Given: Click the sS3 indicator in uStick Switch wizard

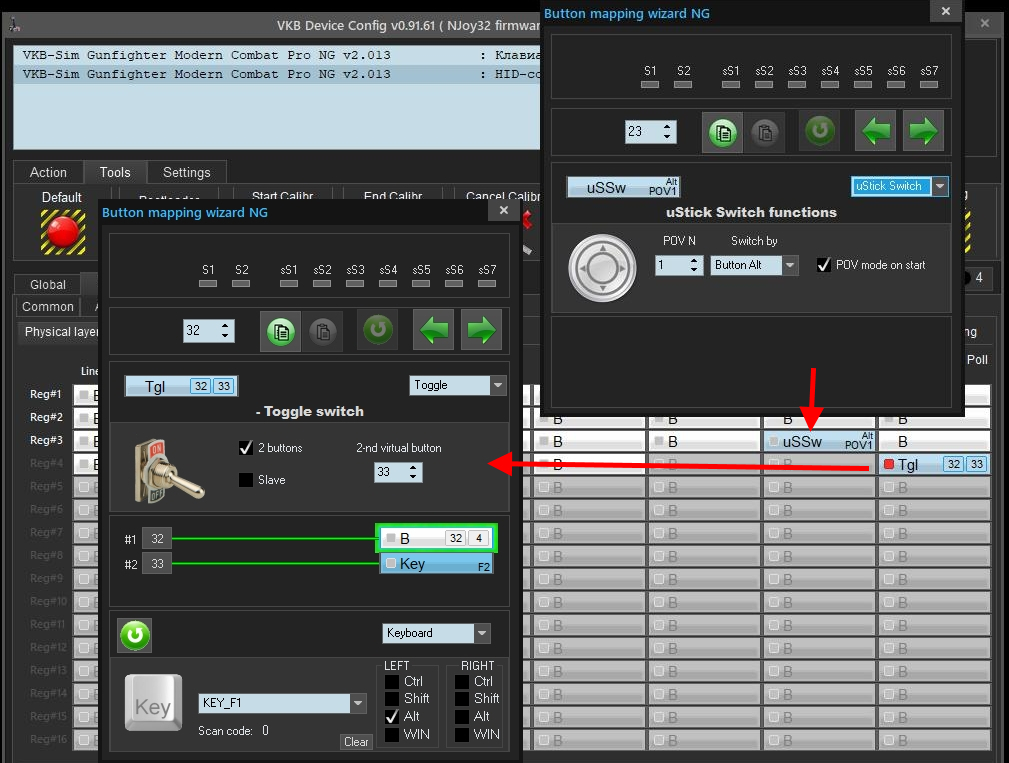Looking at the screenshot, I should click(797, 84).
